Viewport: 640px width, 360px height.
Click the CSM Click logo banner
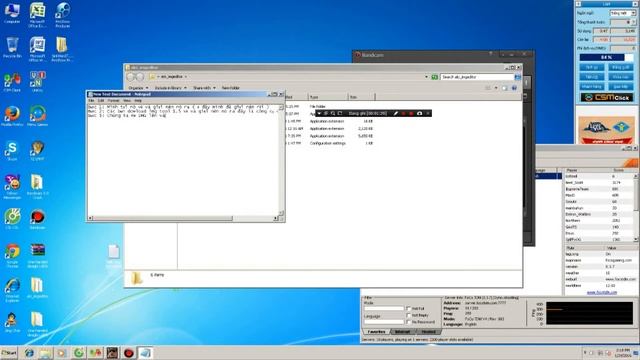click(x=607, y=98)
